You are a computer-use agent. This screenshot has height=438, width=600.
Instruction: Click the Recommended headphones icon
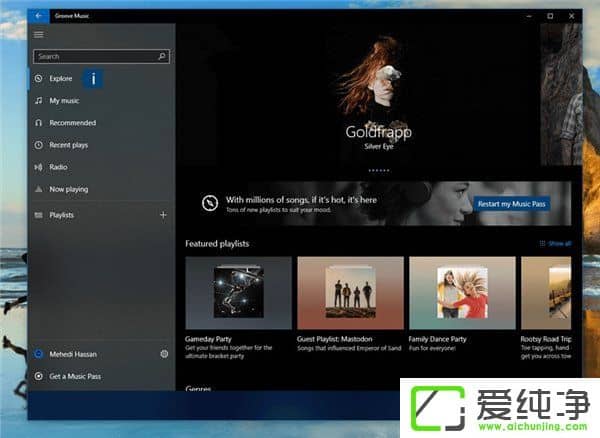pyautogui.click(x=38, y=123)
